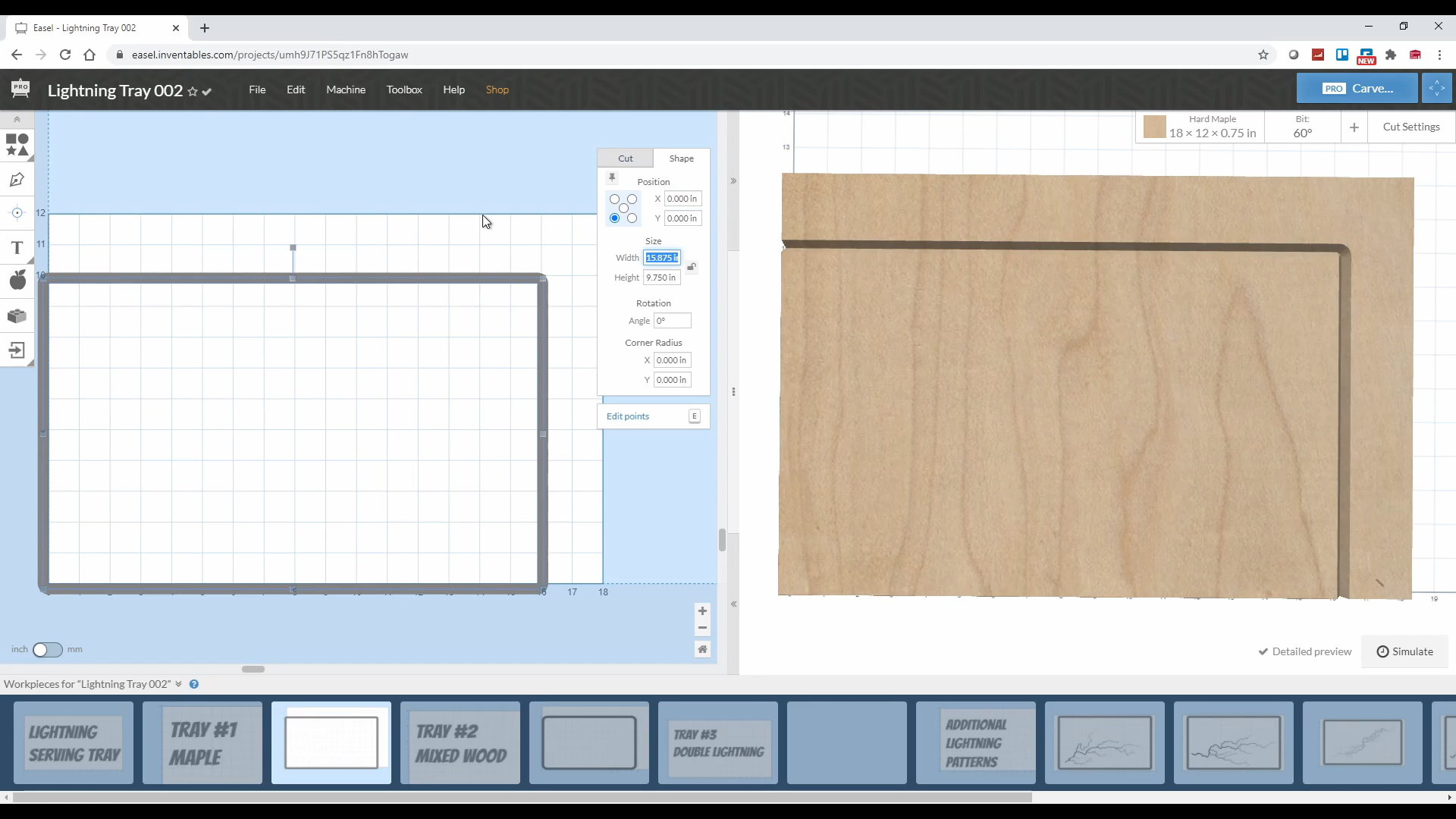This screenshot has height=819, width=1456.
Task: Toggle inch to mm measurement switch
Action: click(x=47, y=649)
